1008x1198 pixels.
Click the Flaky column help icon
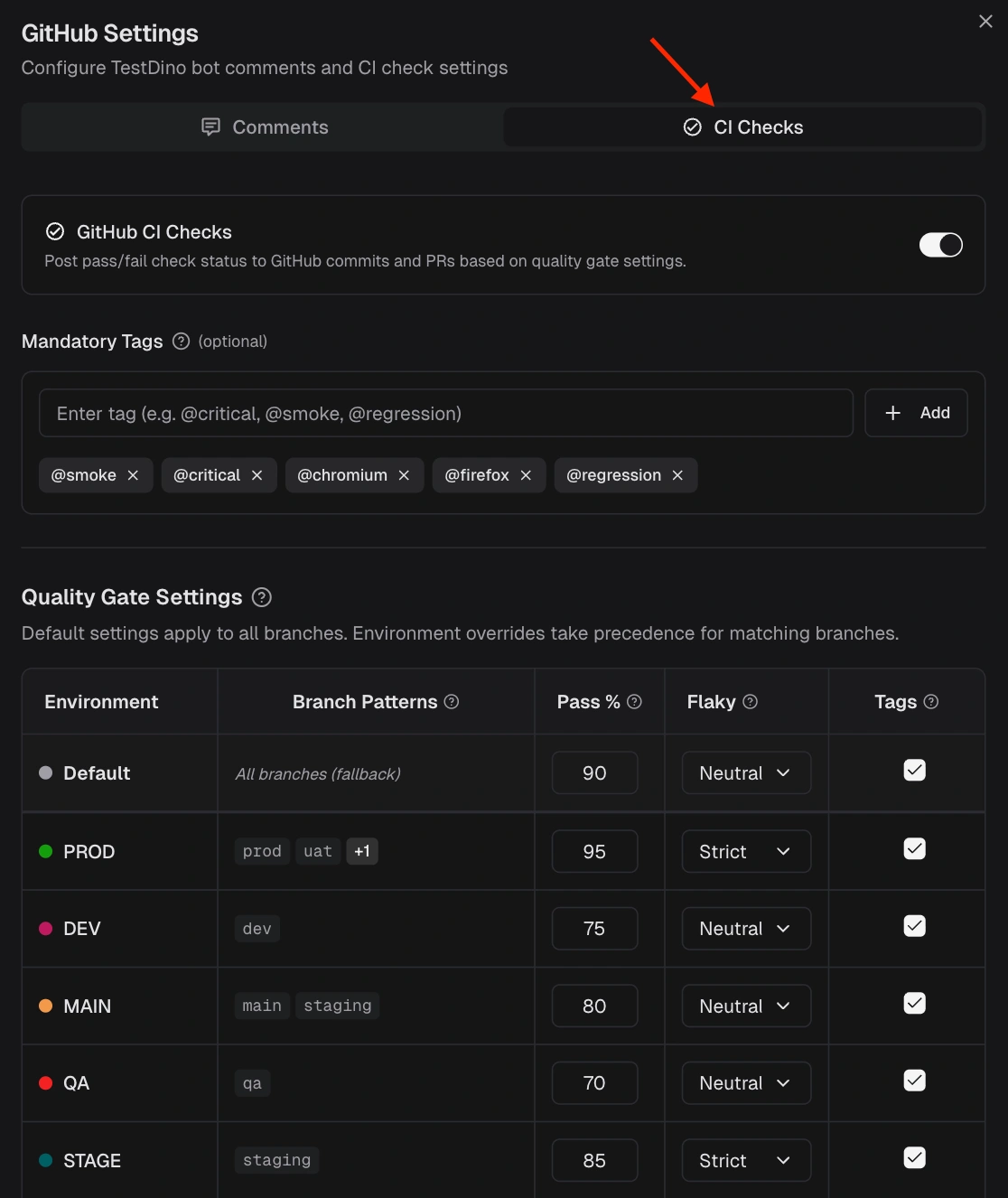[752, 701]
